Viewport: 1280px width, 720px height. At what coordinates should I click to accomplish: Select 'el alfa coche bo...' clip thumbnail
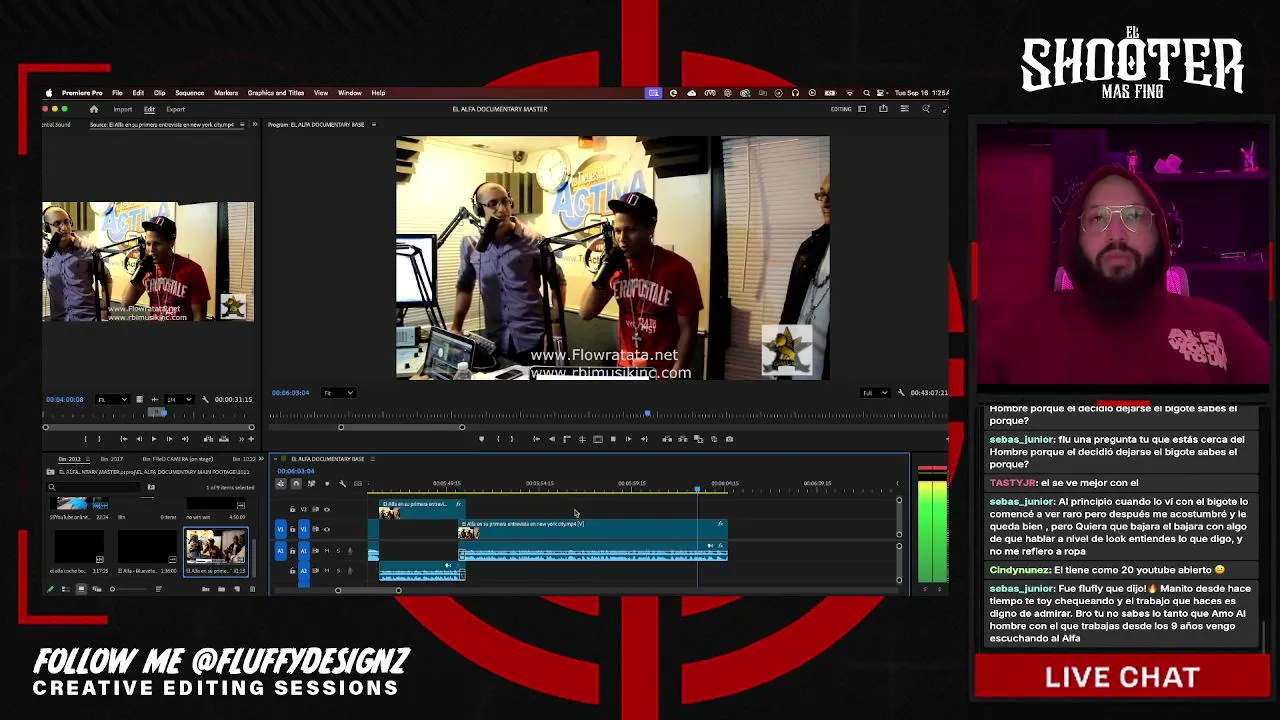coord(78,547)
